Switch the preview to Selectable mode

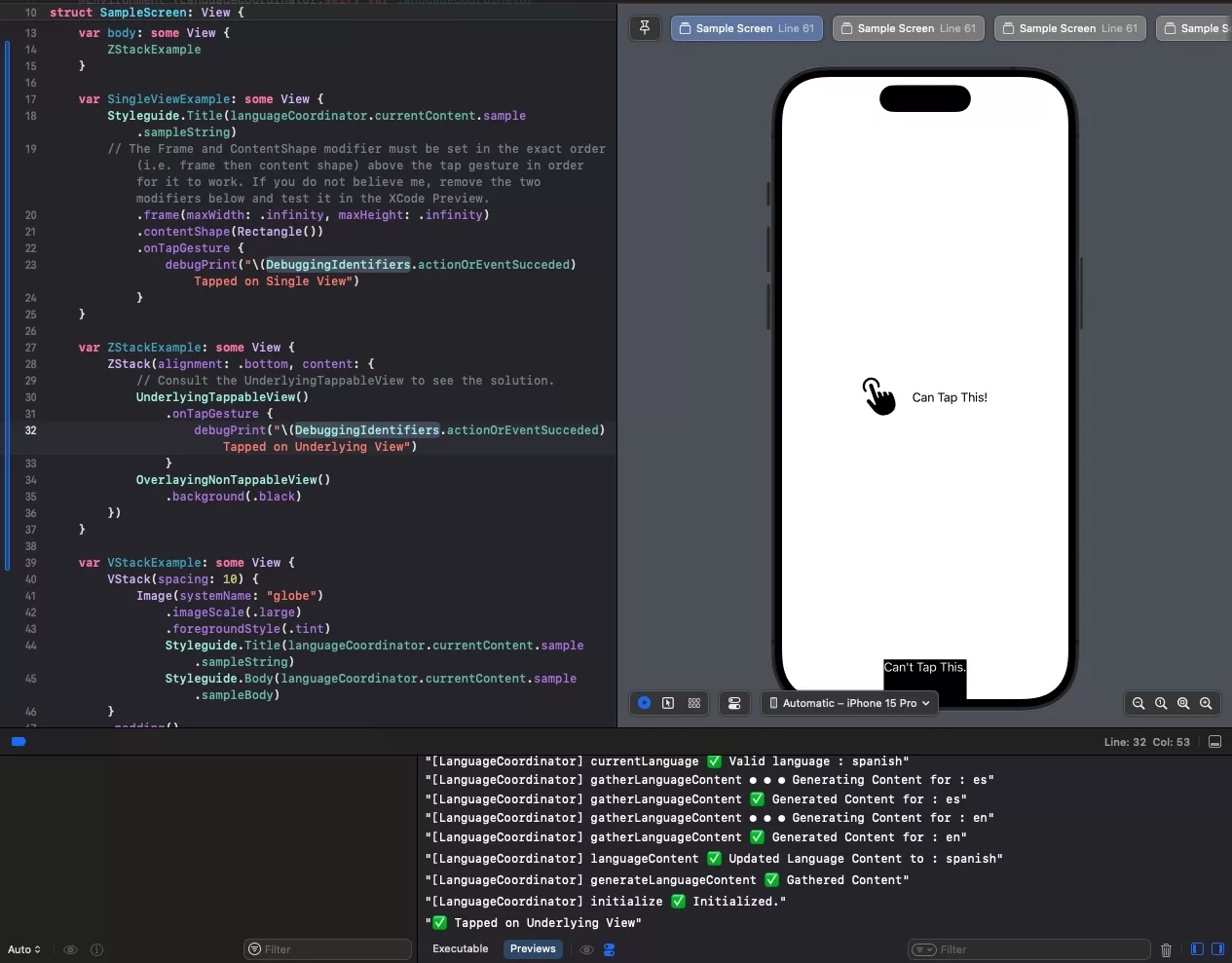pyautogui.click(x=668, y=703)
